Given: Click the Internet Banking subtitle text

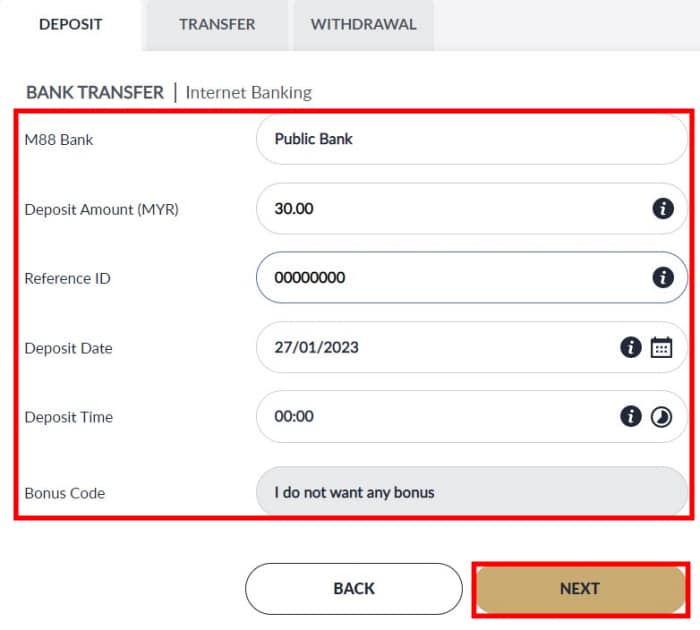Looking at the screenshot, I should tap(249, 92).
